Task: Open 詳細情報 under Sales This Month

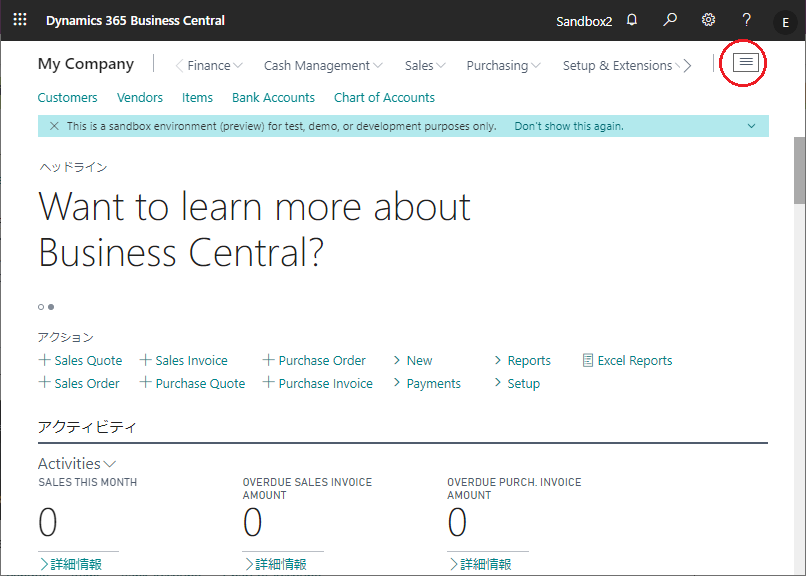Action: [x=71, y=564]
